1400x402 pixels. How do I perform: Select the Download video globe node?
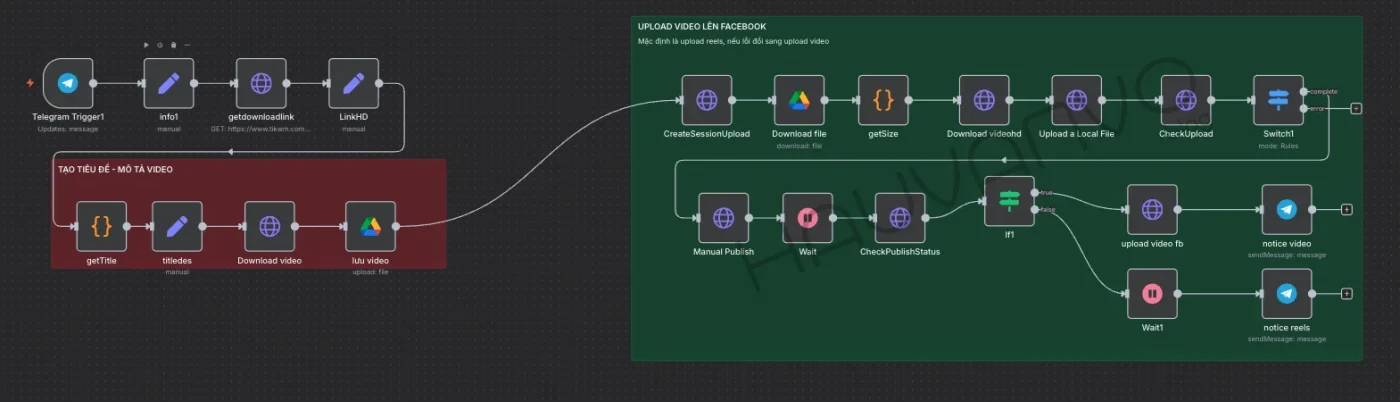[270, 226]
